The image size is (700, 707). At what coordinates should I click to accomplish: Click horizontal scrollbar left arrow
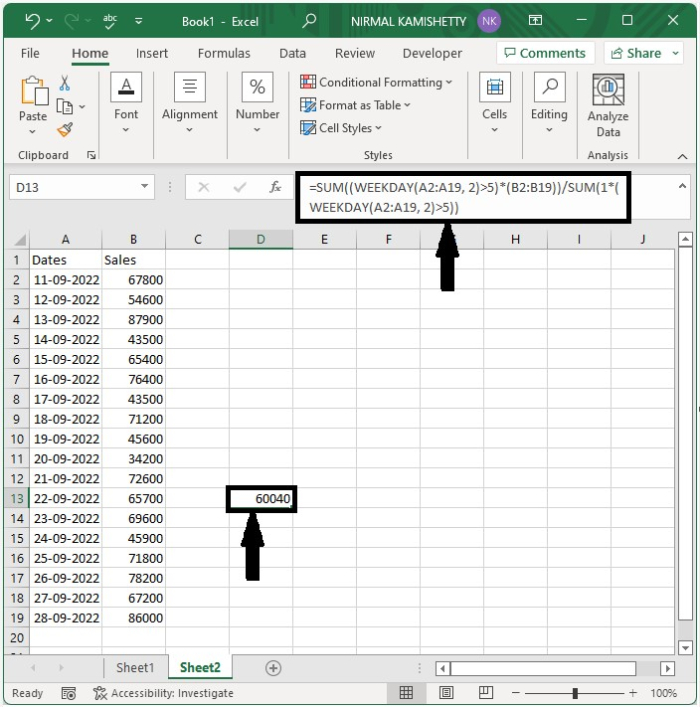[443, 668]
